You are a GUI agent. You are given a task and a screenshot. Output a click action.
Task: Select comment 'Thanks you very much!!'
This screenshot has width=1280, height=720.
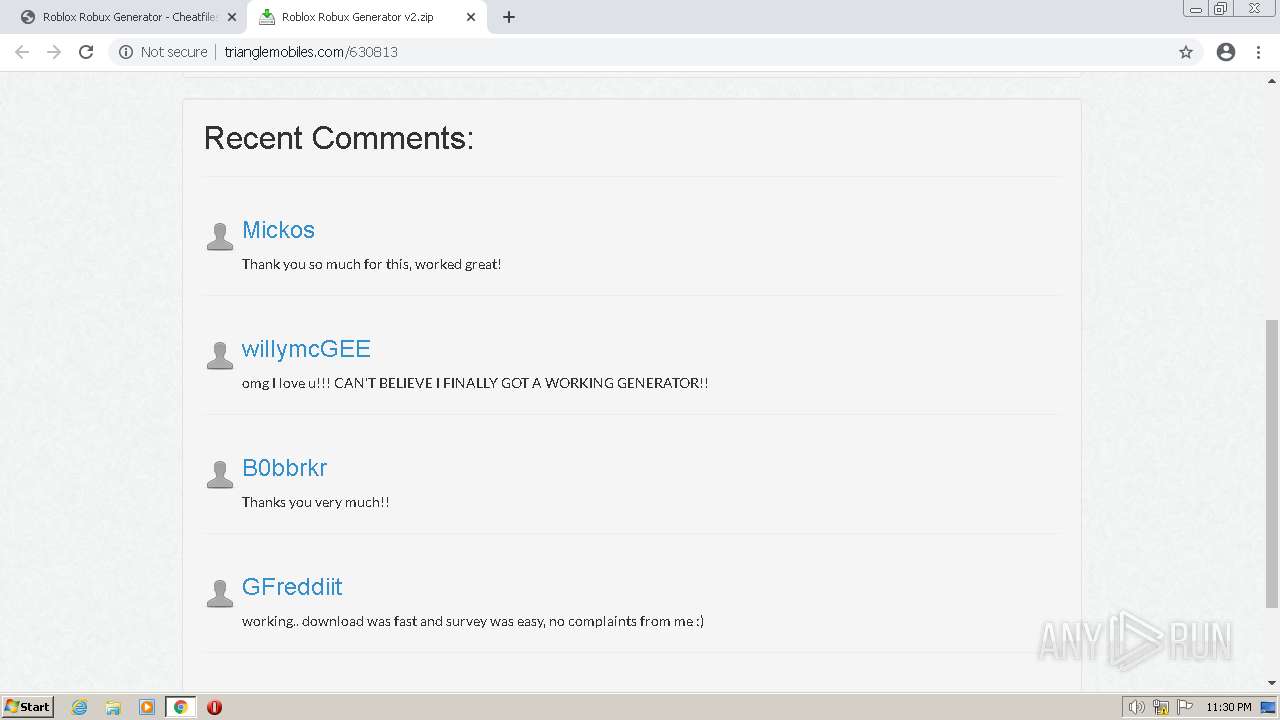point(315,502)
